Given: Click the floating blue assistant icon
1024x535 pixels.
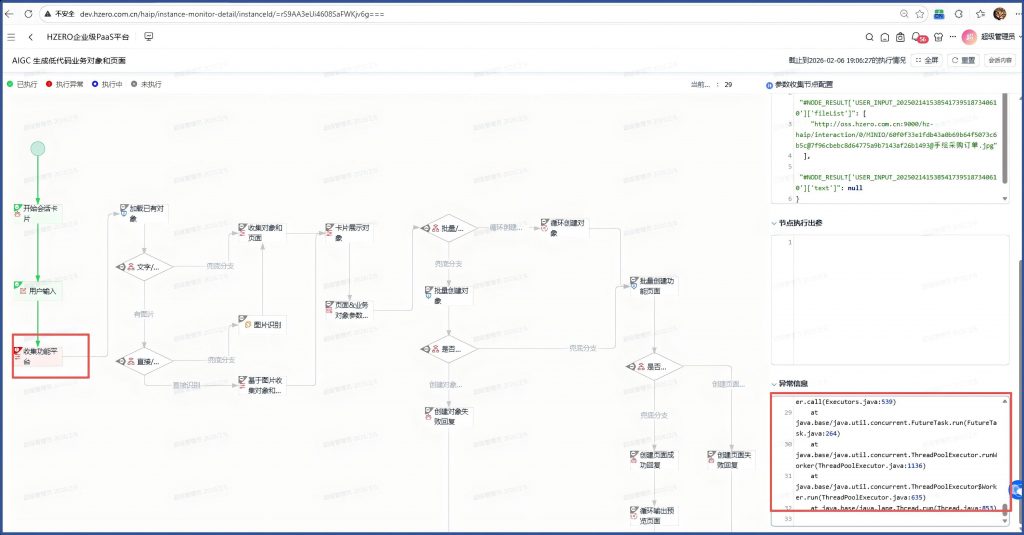Looking at the screenshot, I should 1016,489.
